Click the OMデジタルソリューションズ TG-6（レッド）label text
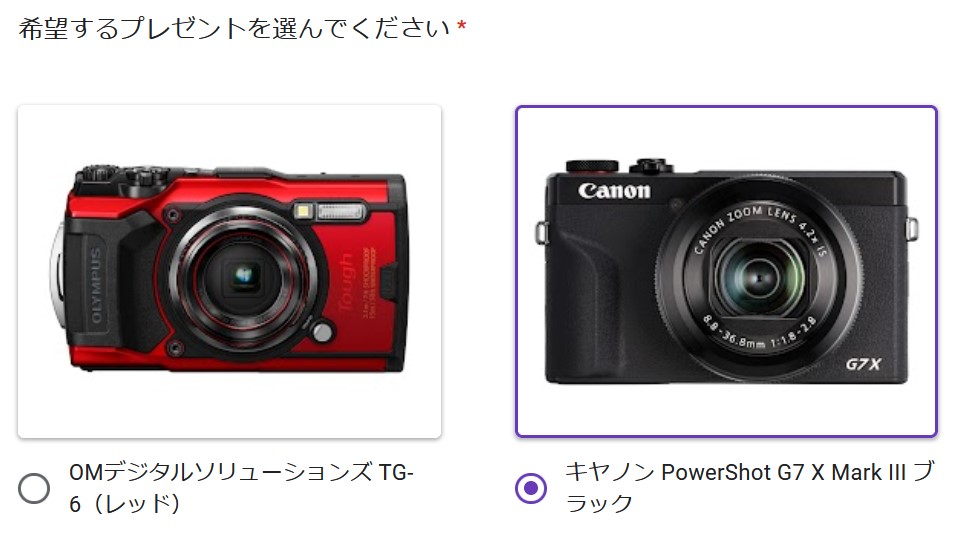 [x=241, y=488]
